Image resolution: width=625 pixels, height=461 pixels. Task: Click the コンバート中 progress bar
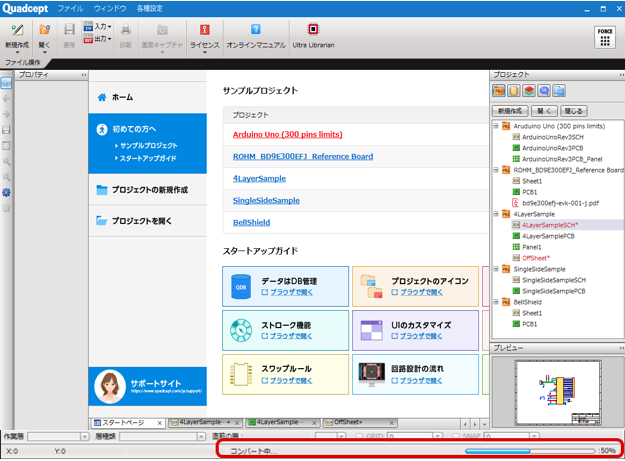(530, 451)
